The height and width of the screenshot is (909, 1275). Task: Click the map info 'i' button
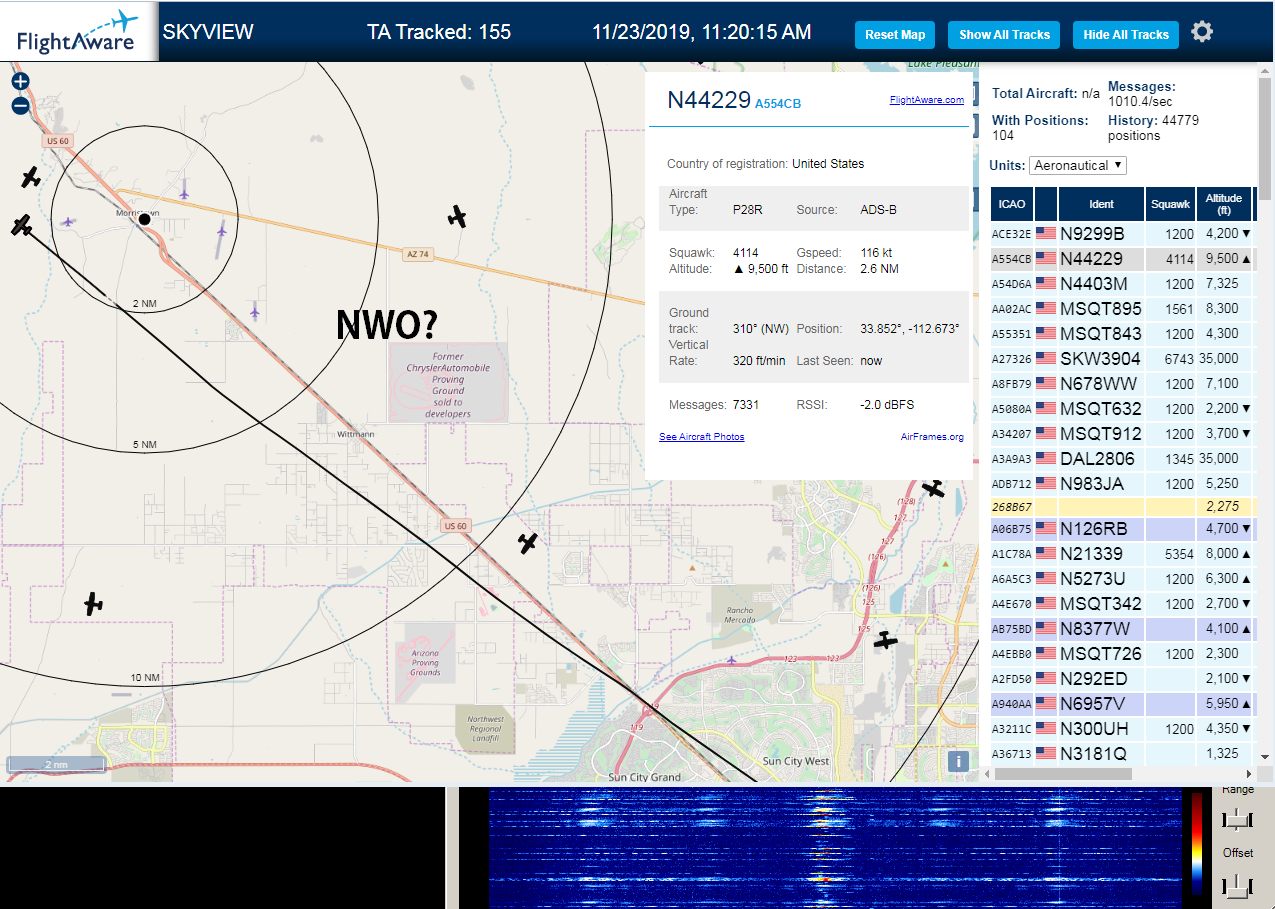[958, 762]
